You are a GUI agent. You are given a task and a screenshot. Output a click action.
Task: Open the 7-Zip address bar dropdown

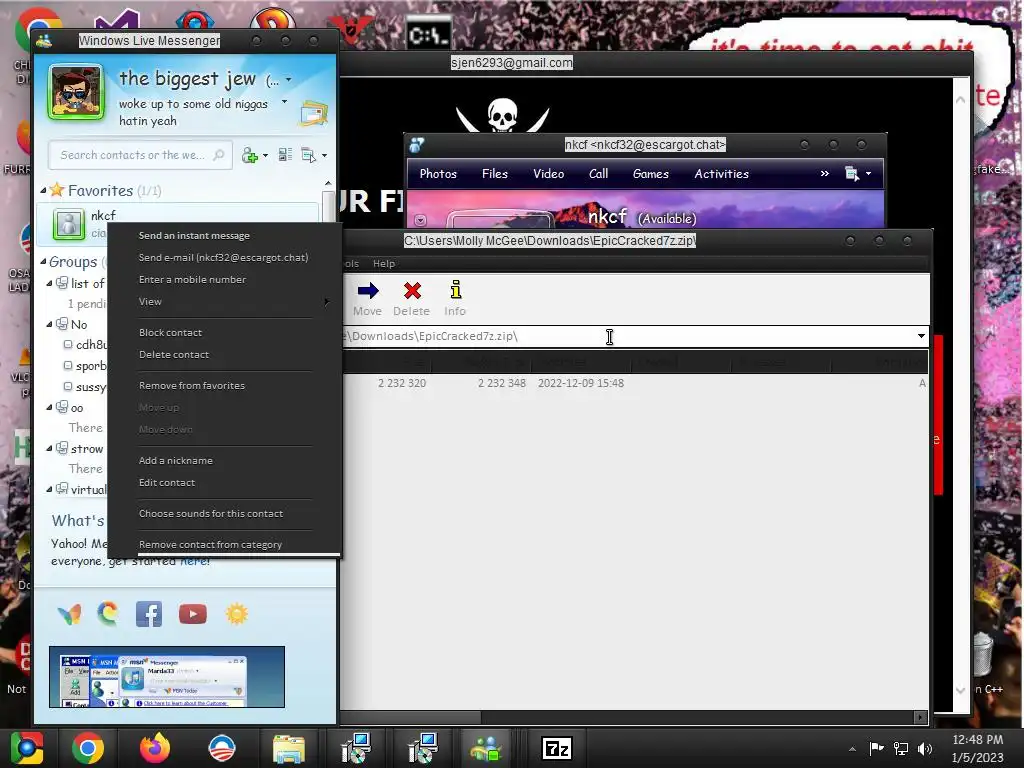pyautogui.click(x=921, y=336)
